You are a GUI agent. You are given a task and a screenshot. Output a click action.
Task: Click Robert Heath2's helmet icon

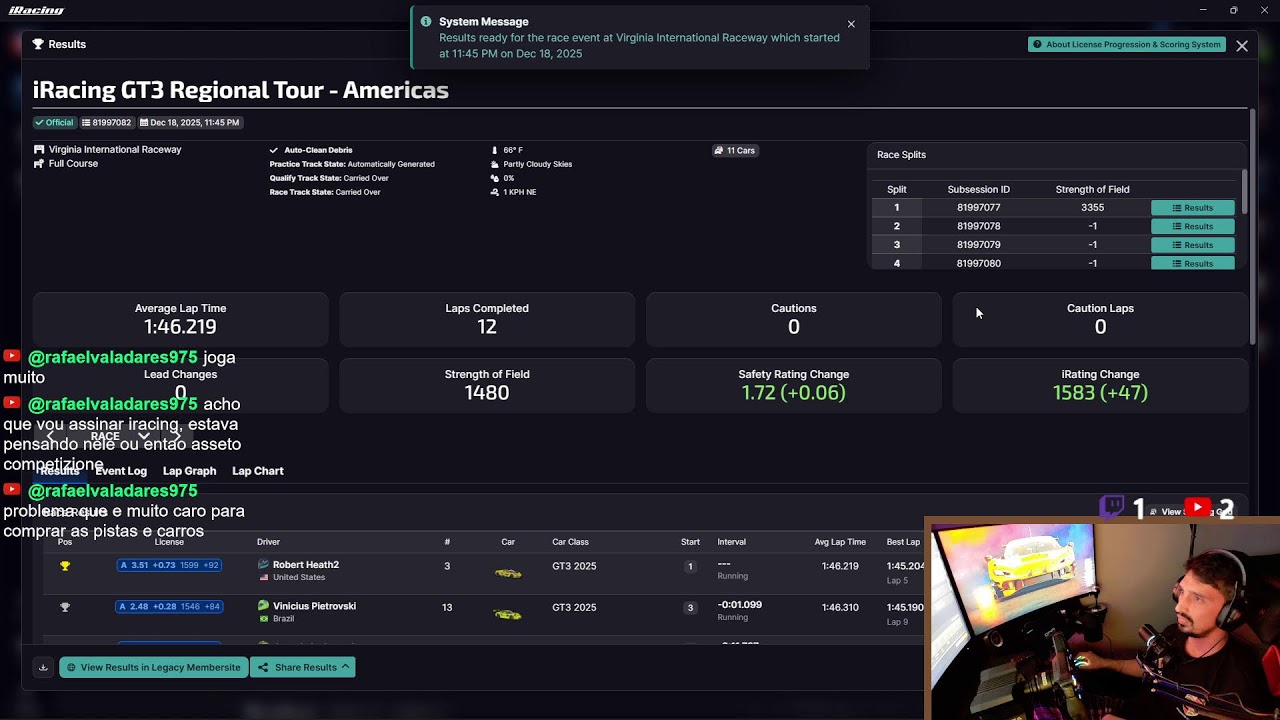pyautogui.click(x=264, y=565)
